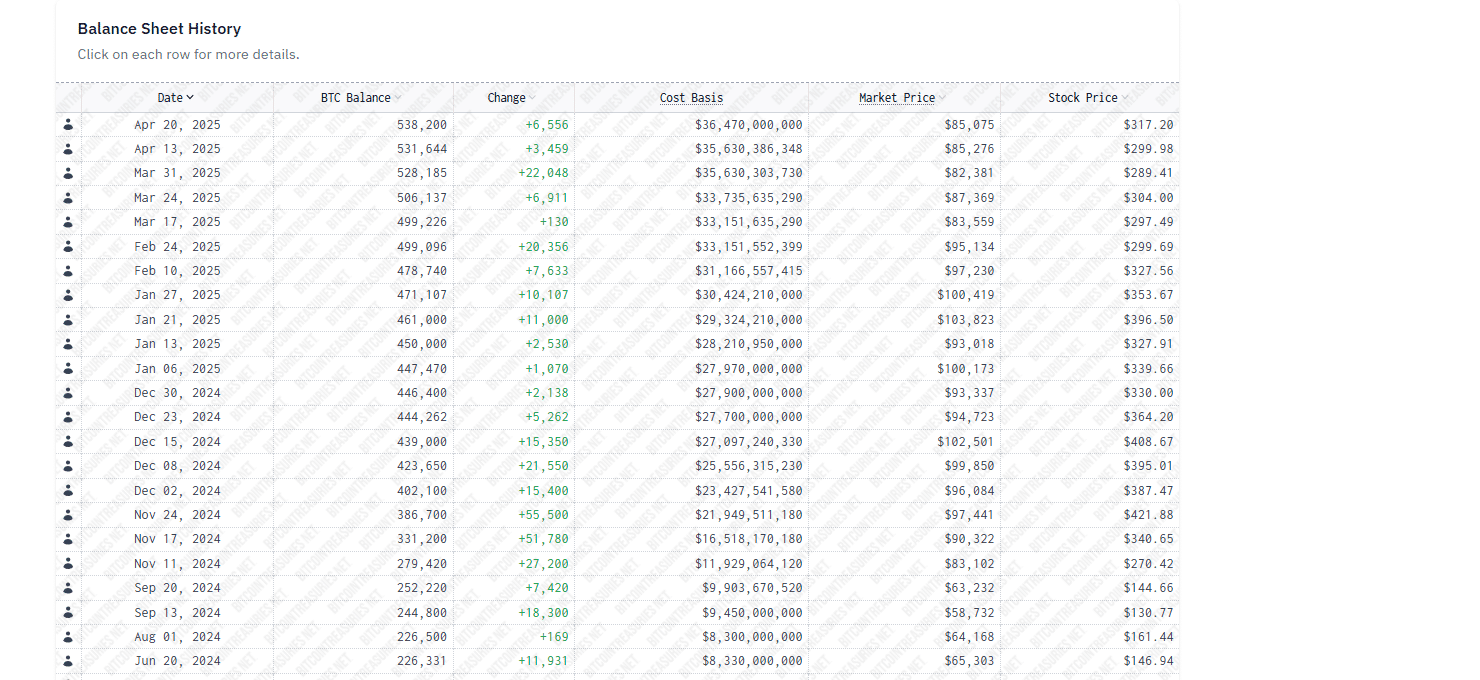The image size is (1480, 680).
Task: Sort table by Date column header
Action: [x=176, y=98]
